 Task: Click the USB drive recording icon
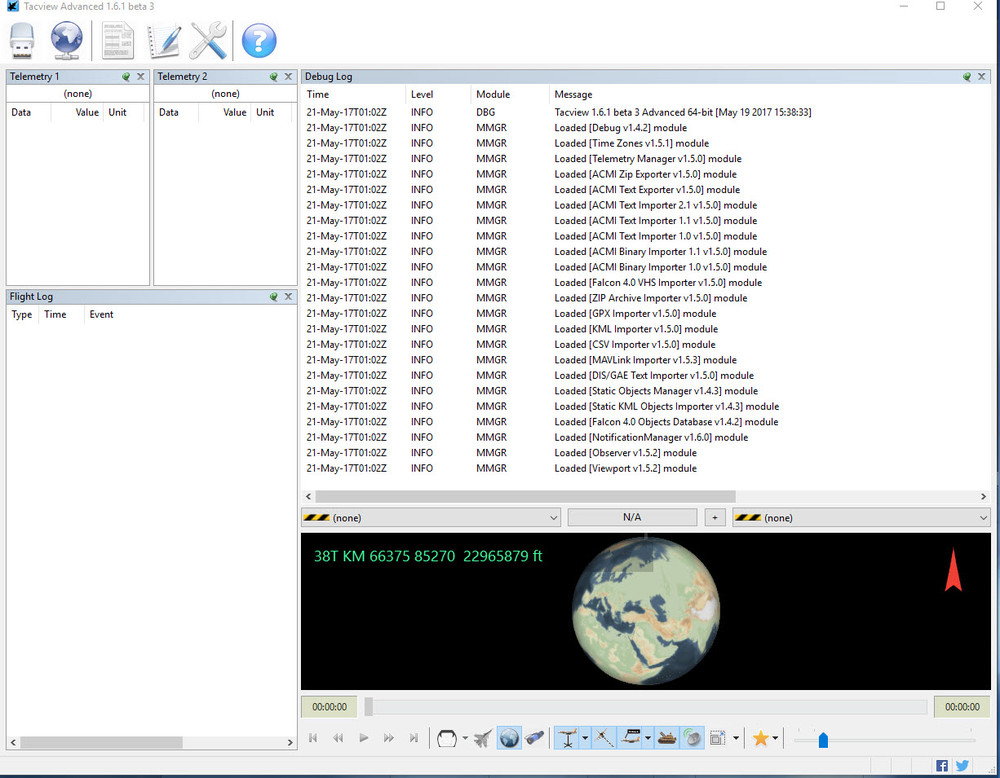click(24, 41)
